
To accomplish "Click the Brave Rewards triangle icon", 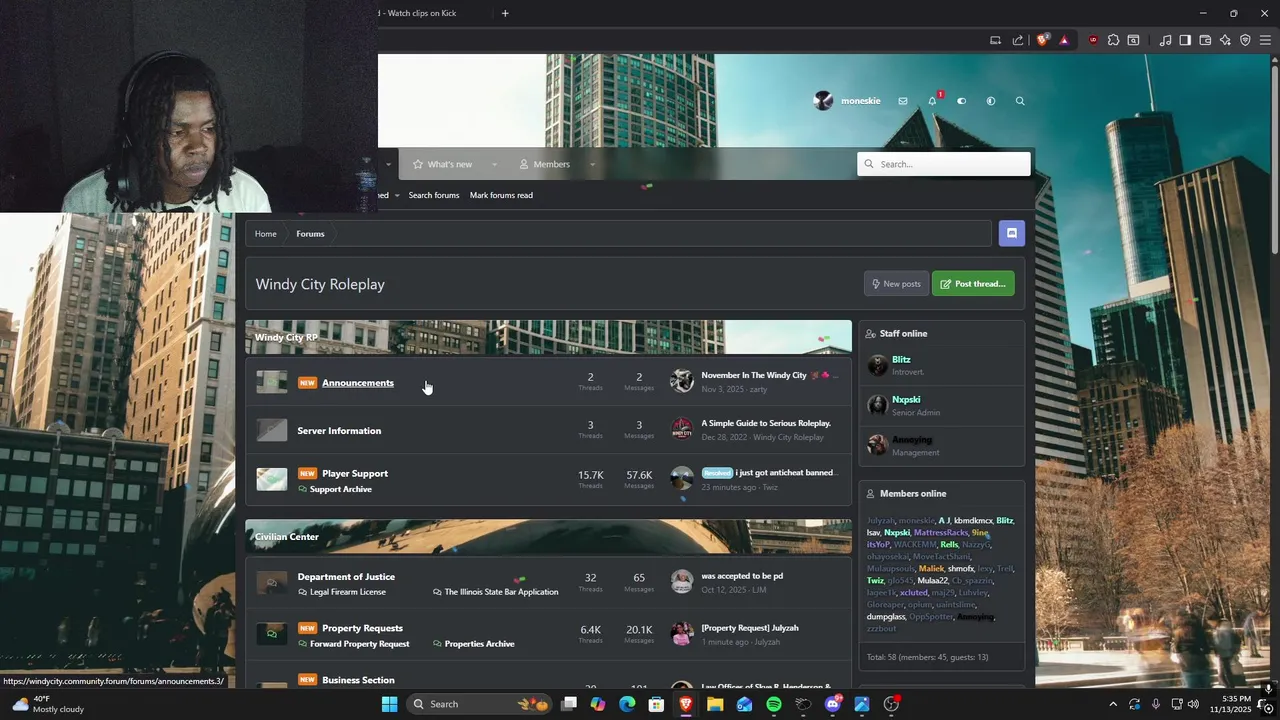I will click(1064, 40).
